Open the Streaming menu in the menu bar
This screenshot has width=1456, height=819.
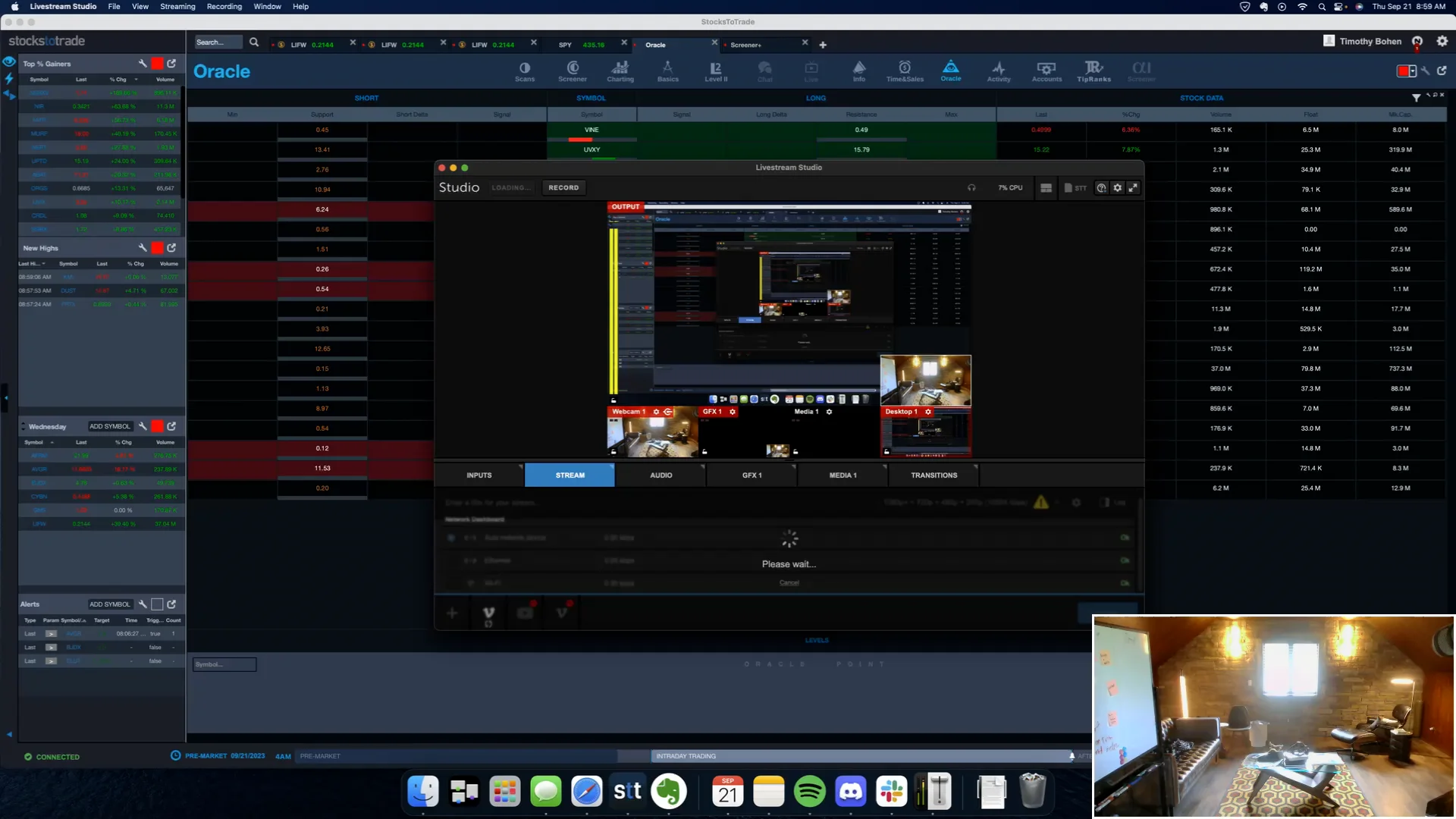[x=177, y=6]
